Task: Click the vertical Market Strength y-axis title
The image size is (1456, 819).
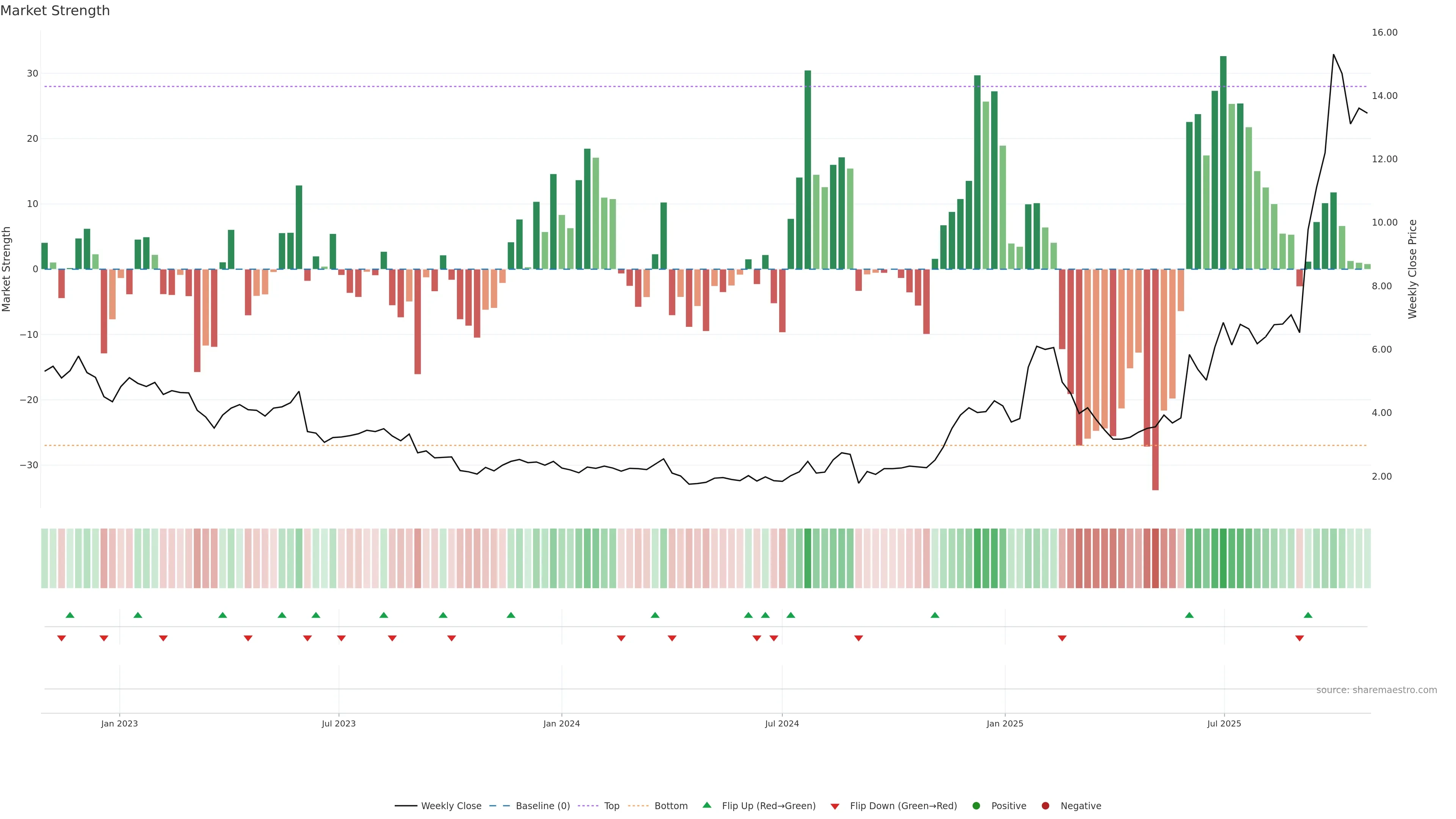Action: click(x=7, y=269)
